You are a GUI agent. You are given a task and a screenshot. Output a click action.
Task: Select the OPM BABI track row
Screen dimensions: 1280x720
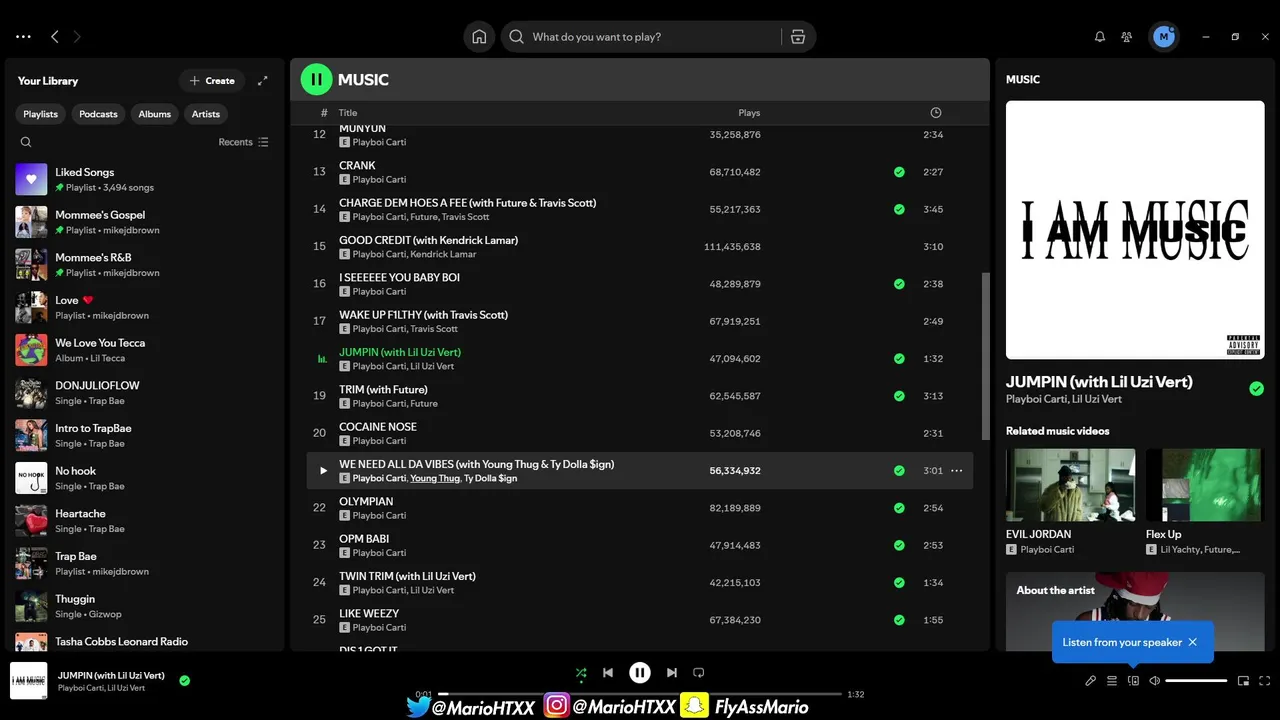coord(640,545)
